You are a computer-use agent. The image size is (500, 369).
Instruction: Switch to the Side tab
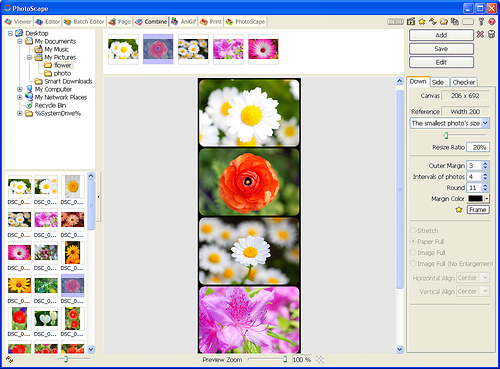(438, 82)
